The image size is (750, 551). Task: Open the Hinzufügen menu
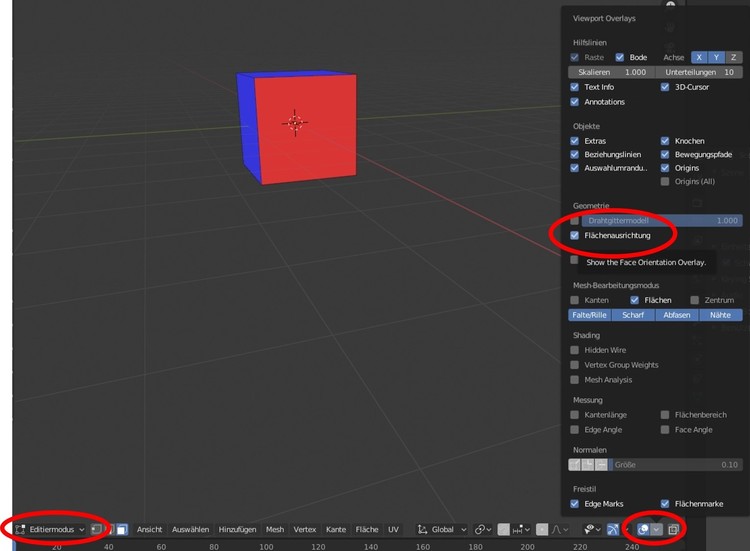[x=237, y=529]
